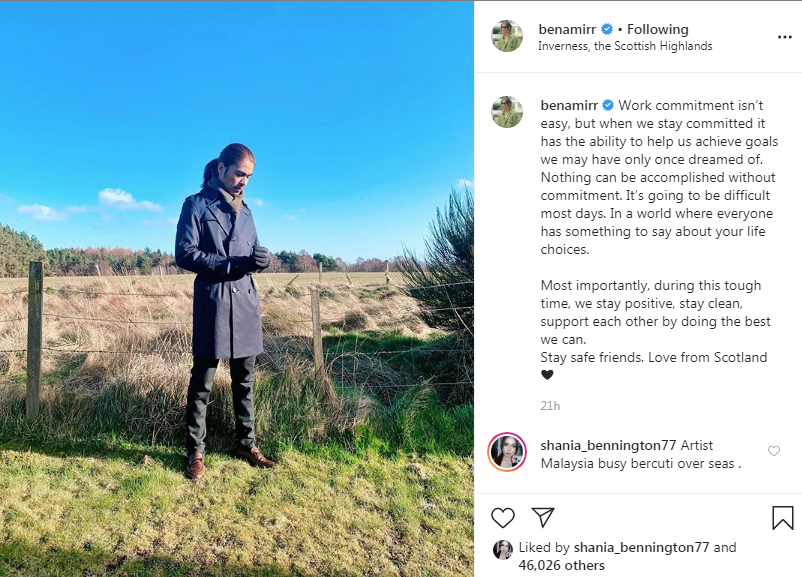Image resolution: width=802 pixels, height=577 pixels.
Task: Open benamirr profile picture in header
Action: [507, 36]
